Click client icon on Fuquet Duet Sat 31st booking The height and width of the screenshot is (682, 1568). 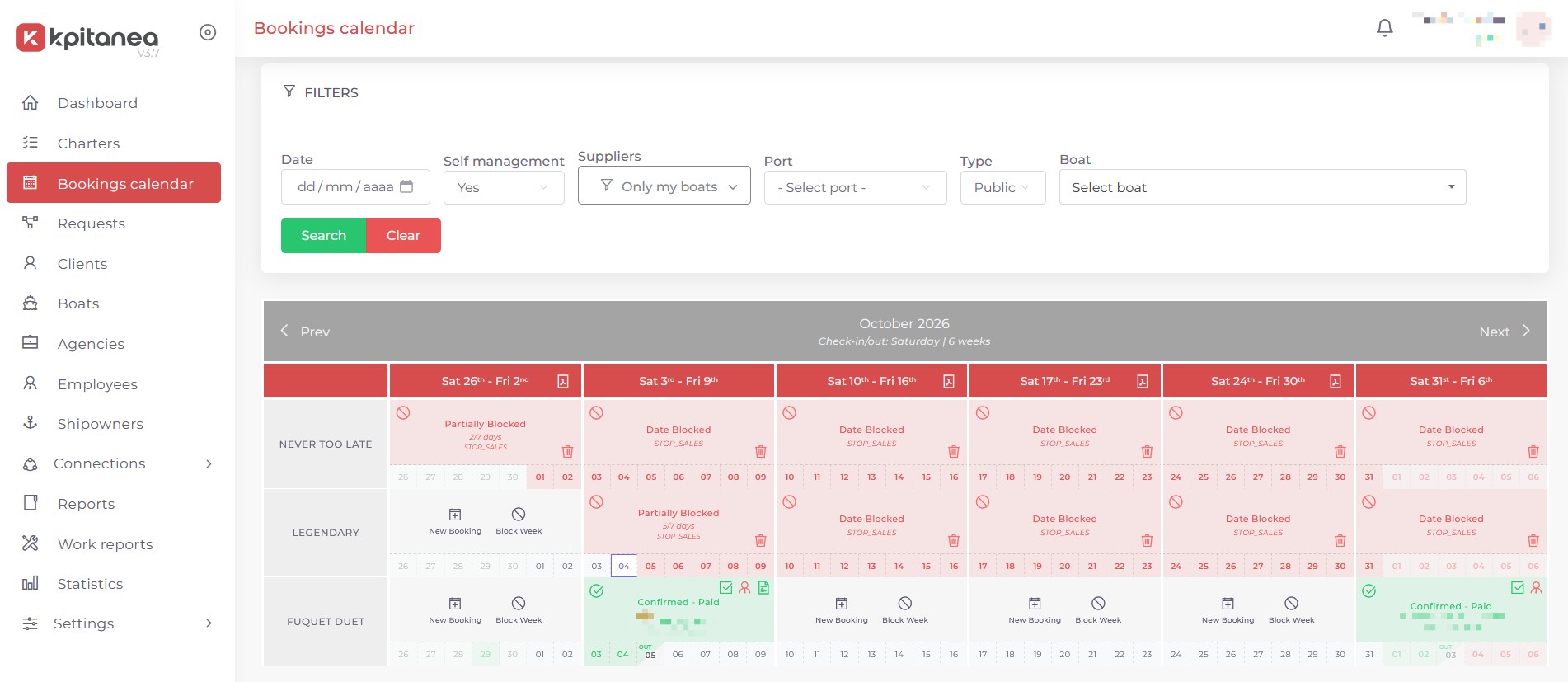point(1536,588)
